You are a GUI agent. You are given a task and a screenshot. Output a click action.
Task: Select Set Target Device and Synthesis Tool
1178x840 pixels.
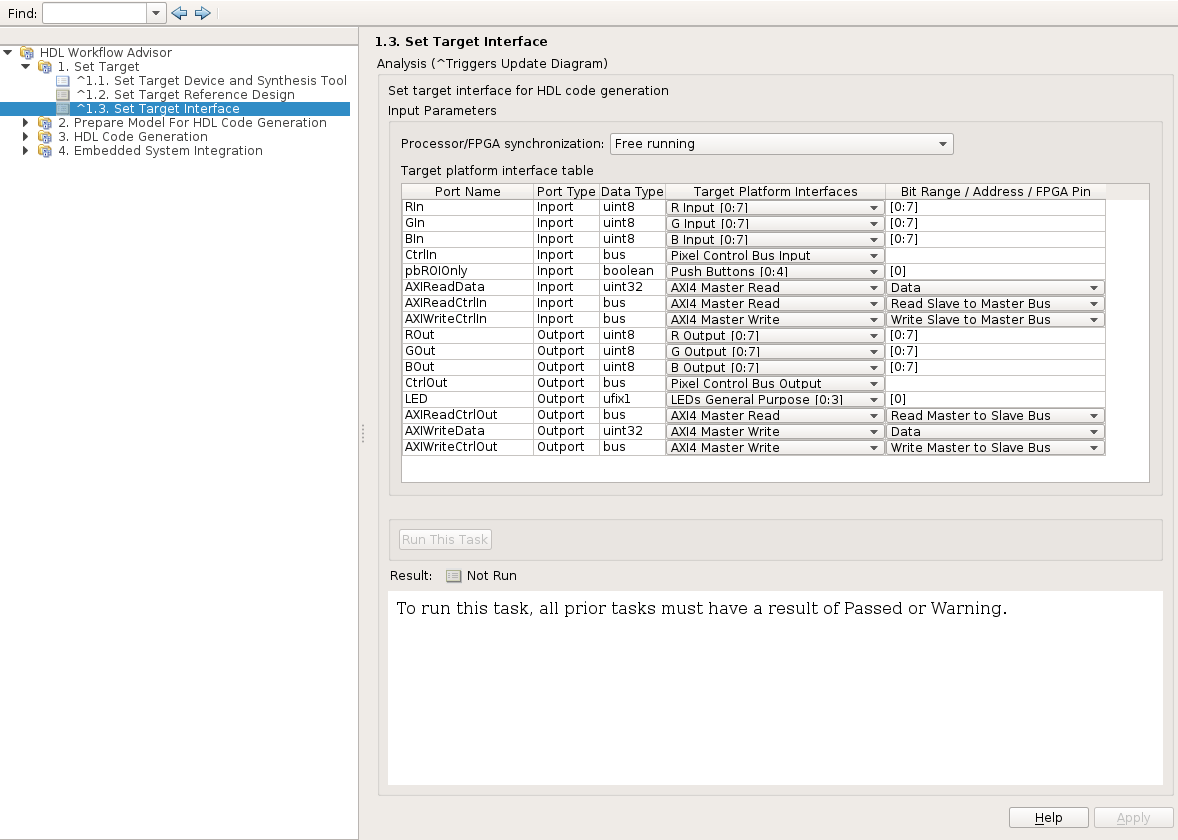point(211,81)
